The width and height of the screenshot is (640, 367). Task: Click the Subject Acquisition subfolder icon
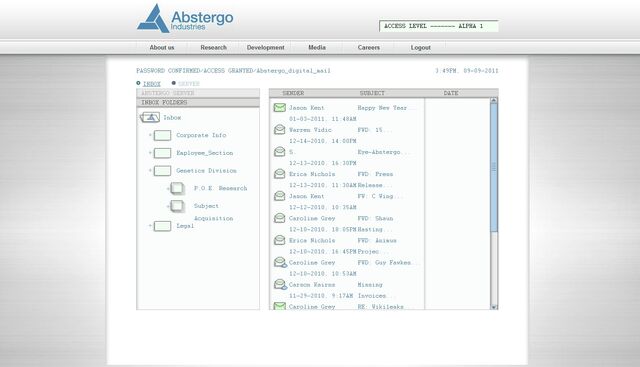coord(177,206)
